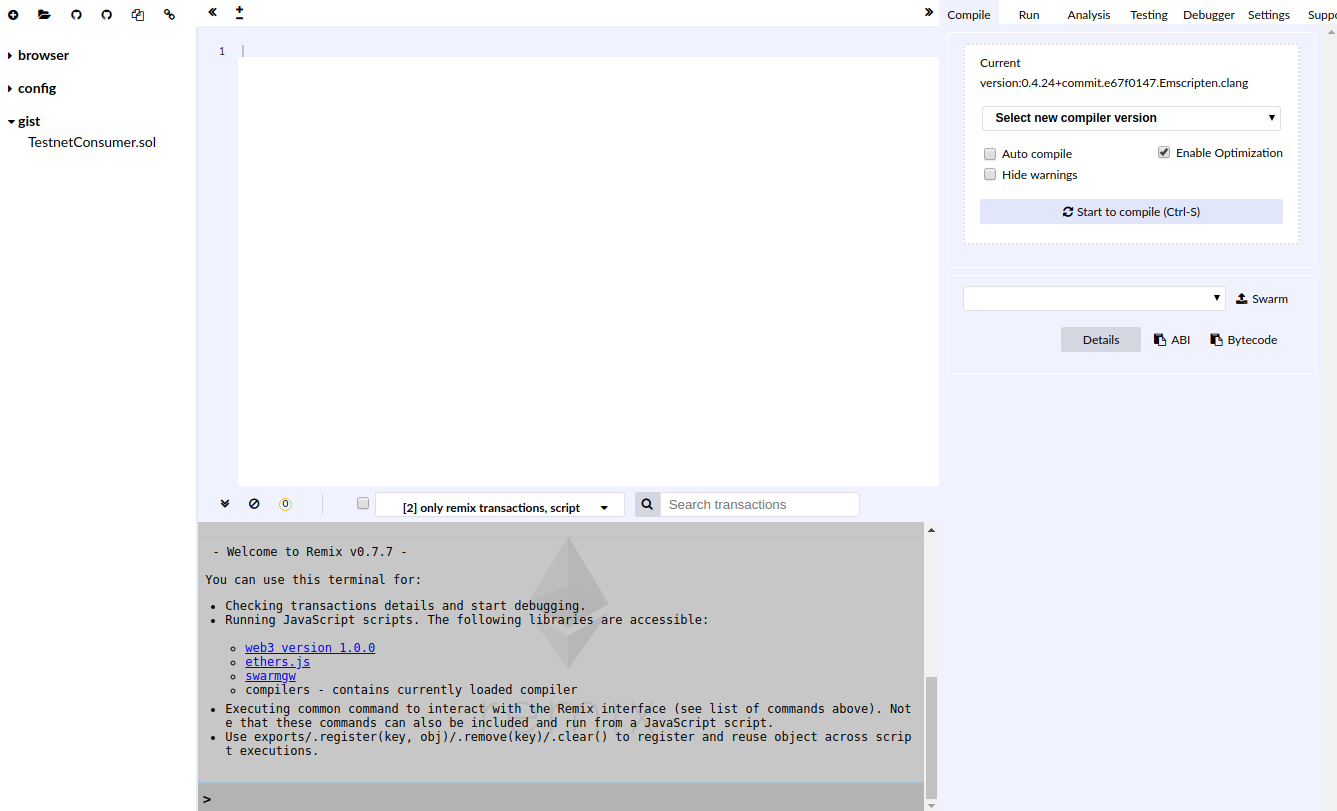The width and height of the screenshot is (1337, 811).
Task: Open the ethers.js link in terminal
Action: pyautogui.click(x=278, y=662)
